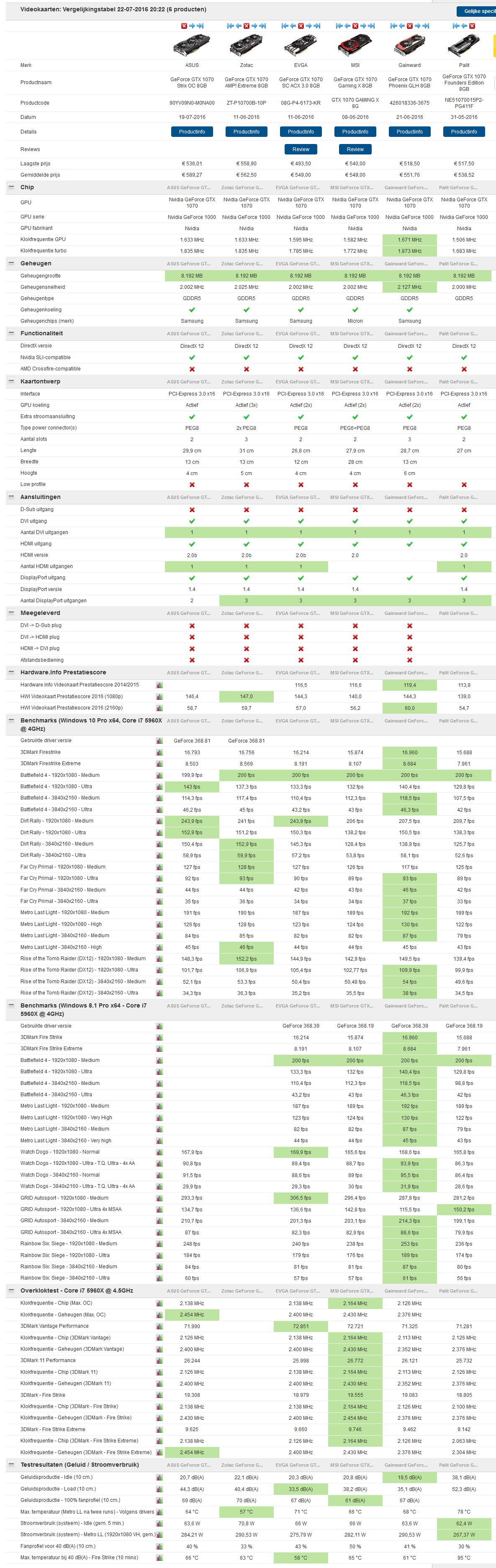Select the MSI memory chips Micron cell
496x1568 pixels.
[355, 321]
